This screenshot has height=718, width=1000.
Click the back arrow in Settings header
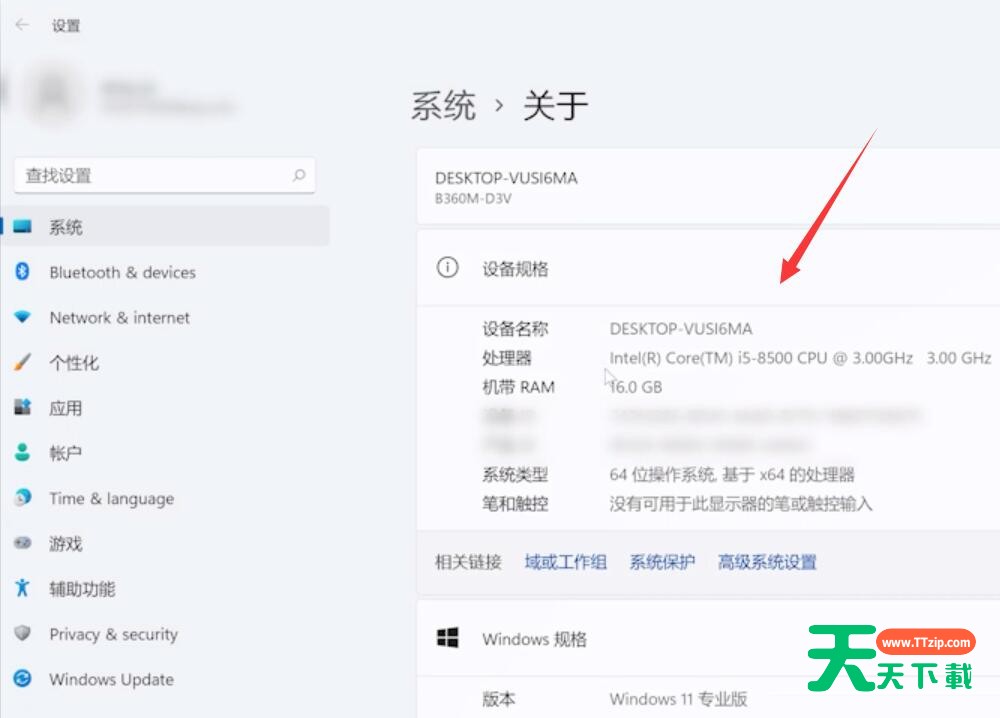22,25
